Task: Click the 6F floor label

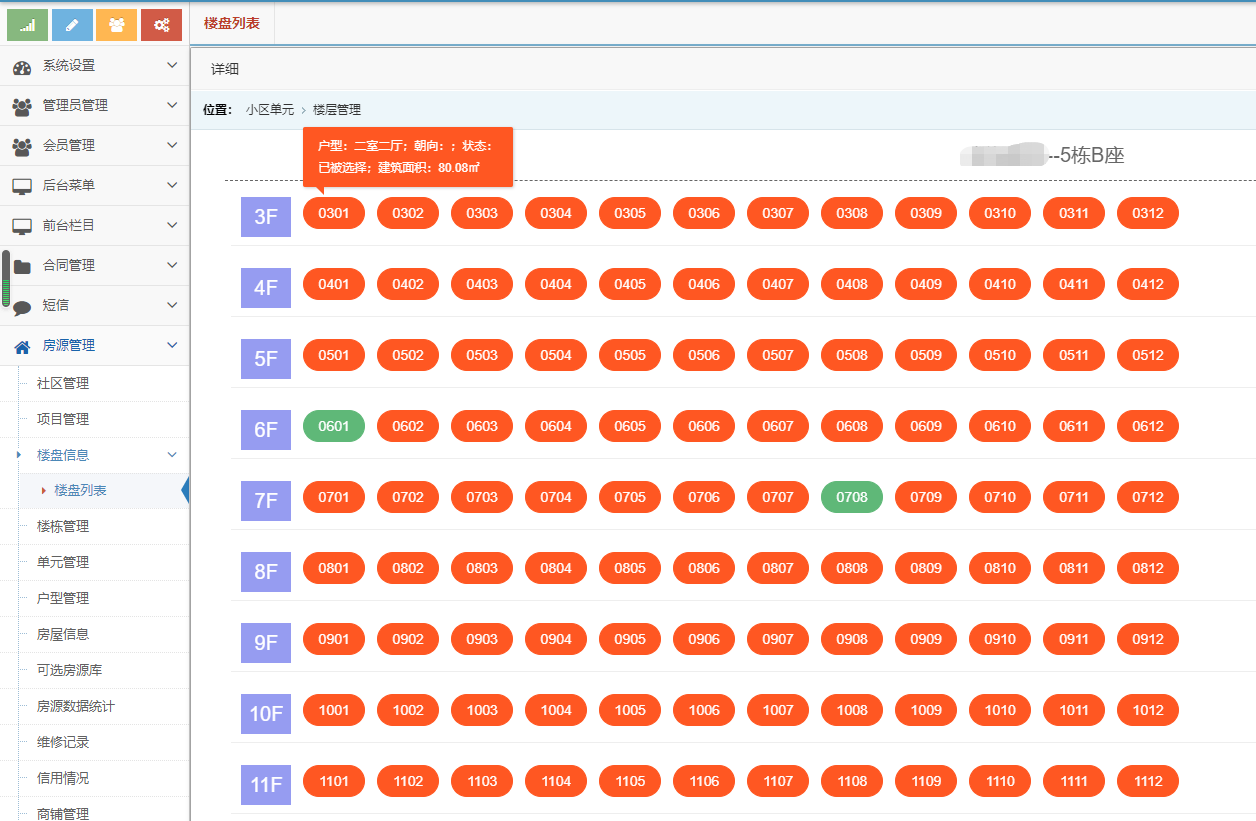Action: pos(266,430)
